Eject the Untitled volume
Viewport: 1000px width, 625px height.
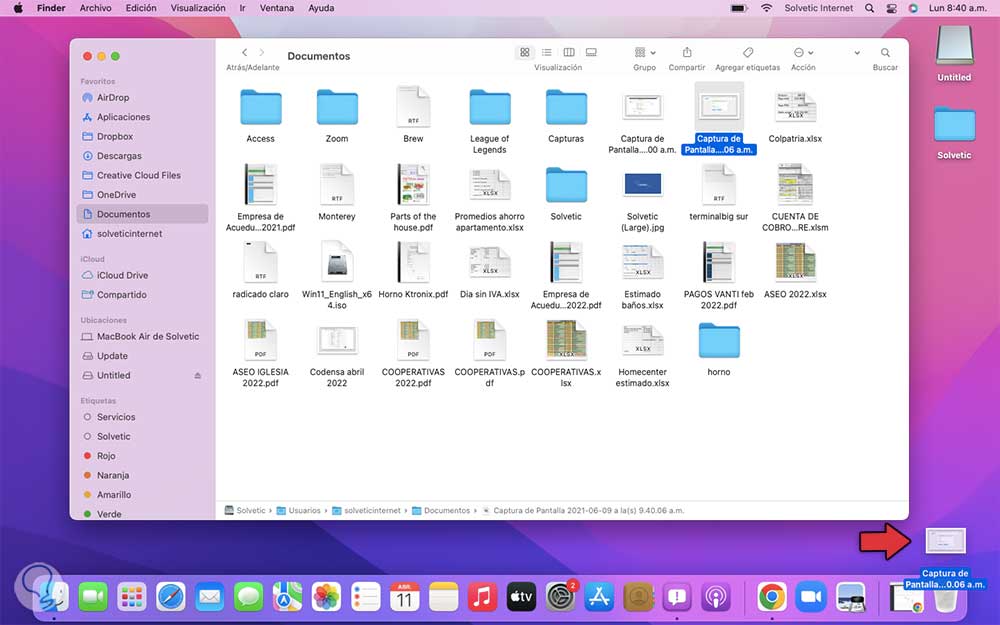(x=198, y=376)
